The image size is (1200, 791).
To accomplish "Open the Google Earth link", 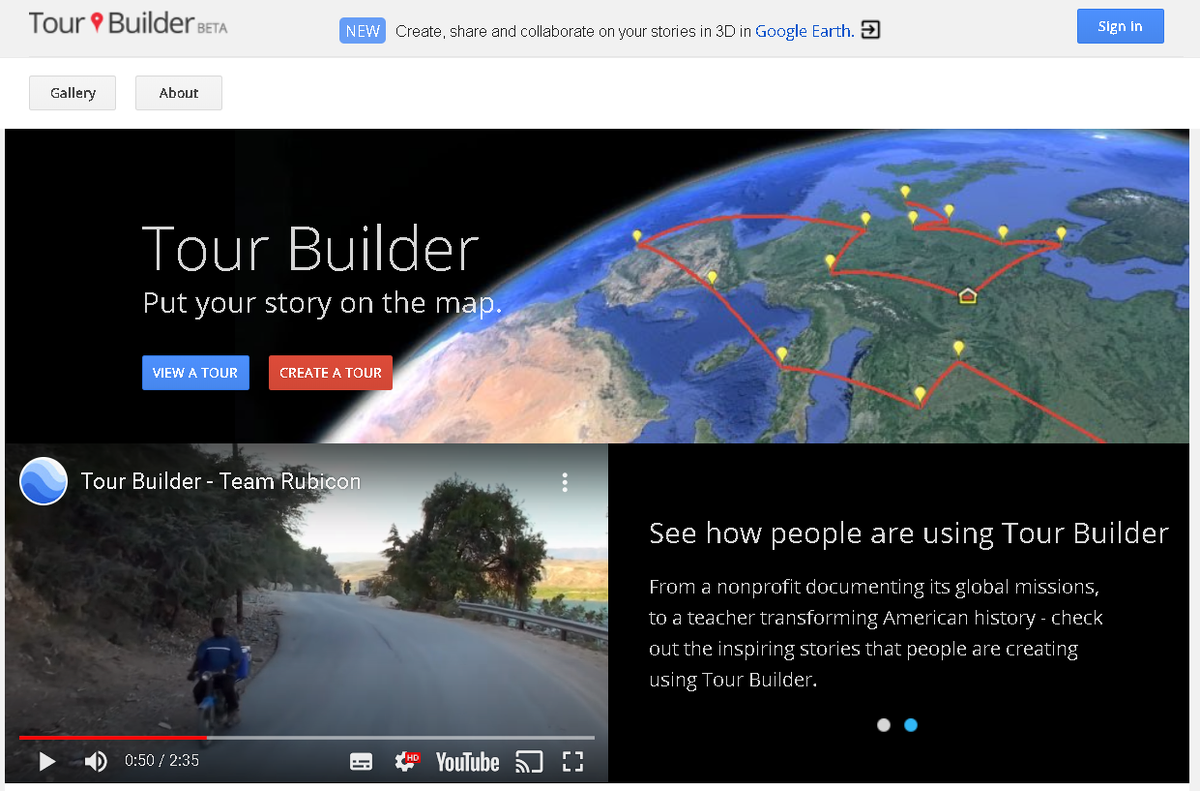I will 804,31.
